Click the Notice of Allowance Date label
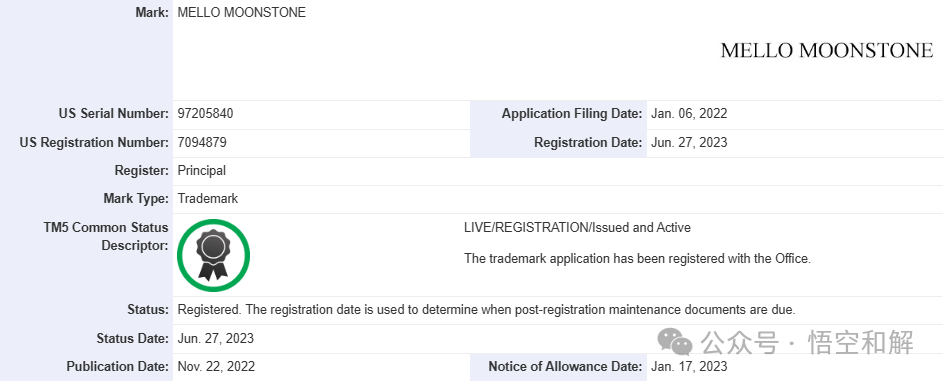Screen dimensions: 944x381 pyautogui.click(x=565, y=367)
